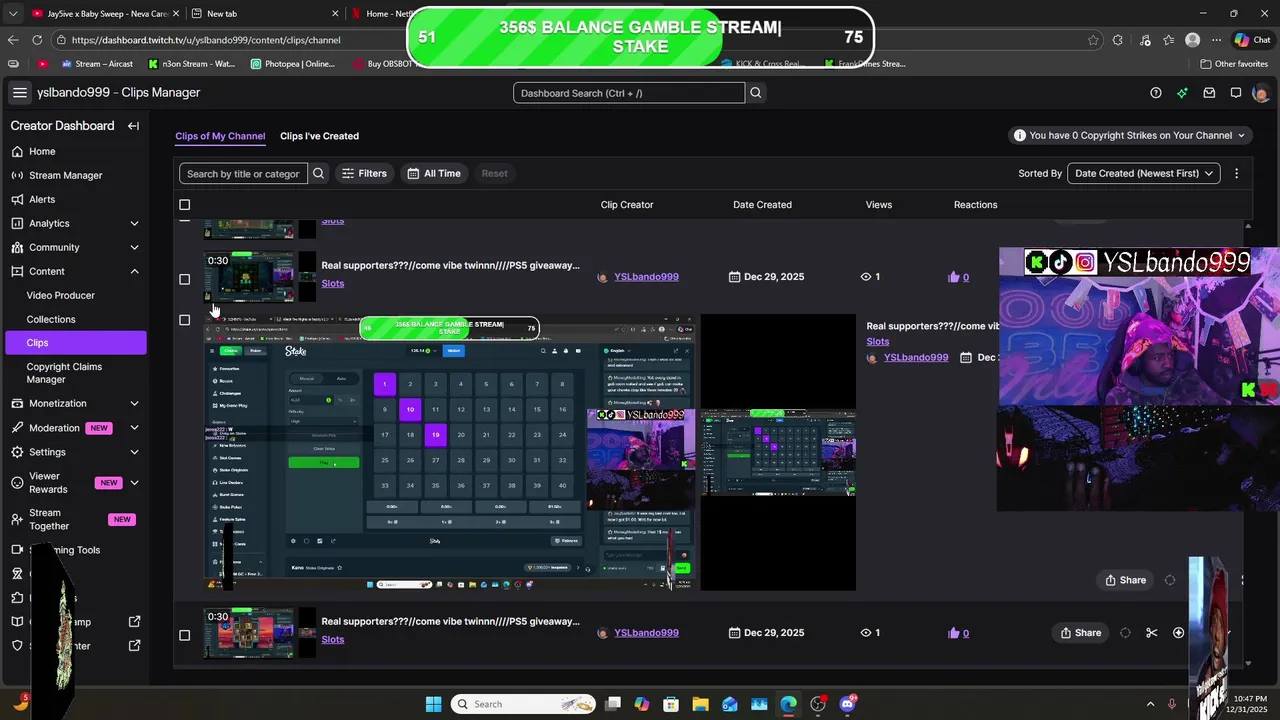Image resolution: width=1280 pixels, height=720 pixels.
Task: Go back with browser back arrow
Action: pos(12,40)
